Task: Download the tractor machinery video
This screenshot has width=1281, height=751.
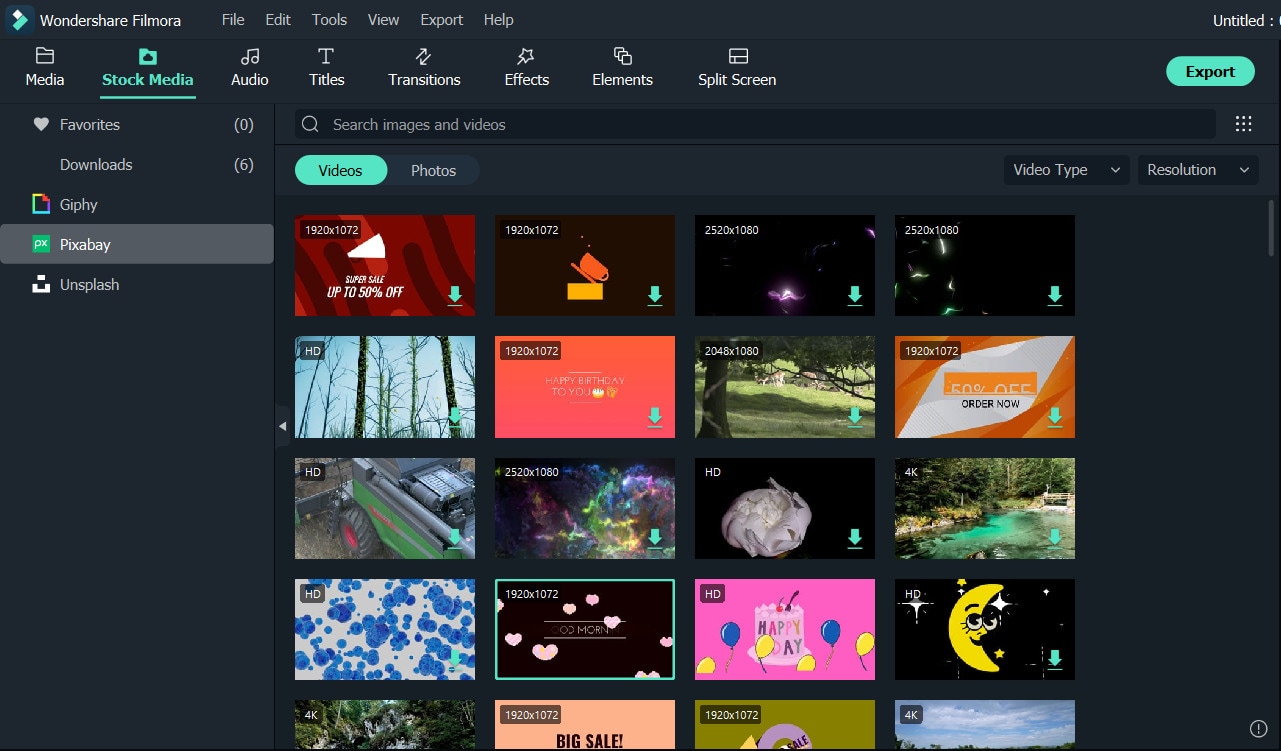Action: [x=455, y=538]
